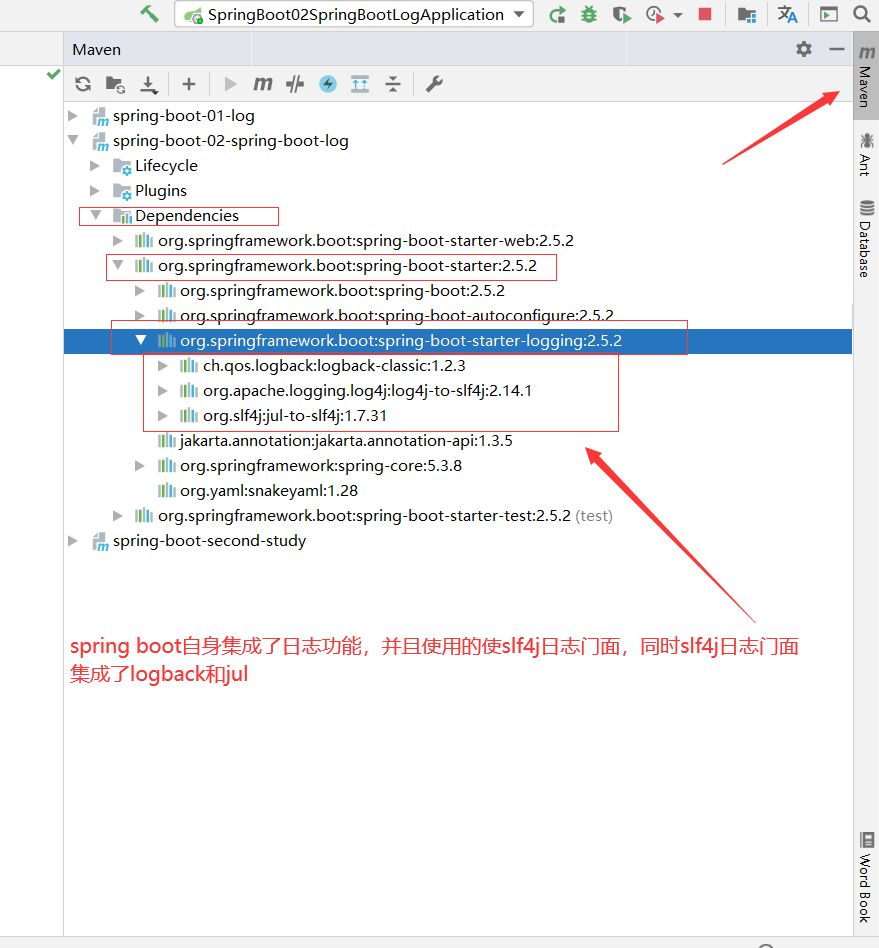Open Maven panel settings gear
Screen dimensions: 879x948
coord(803,49)
